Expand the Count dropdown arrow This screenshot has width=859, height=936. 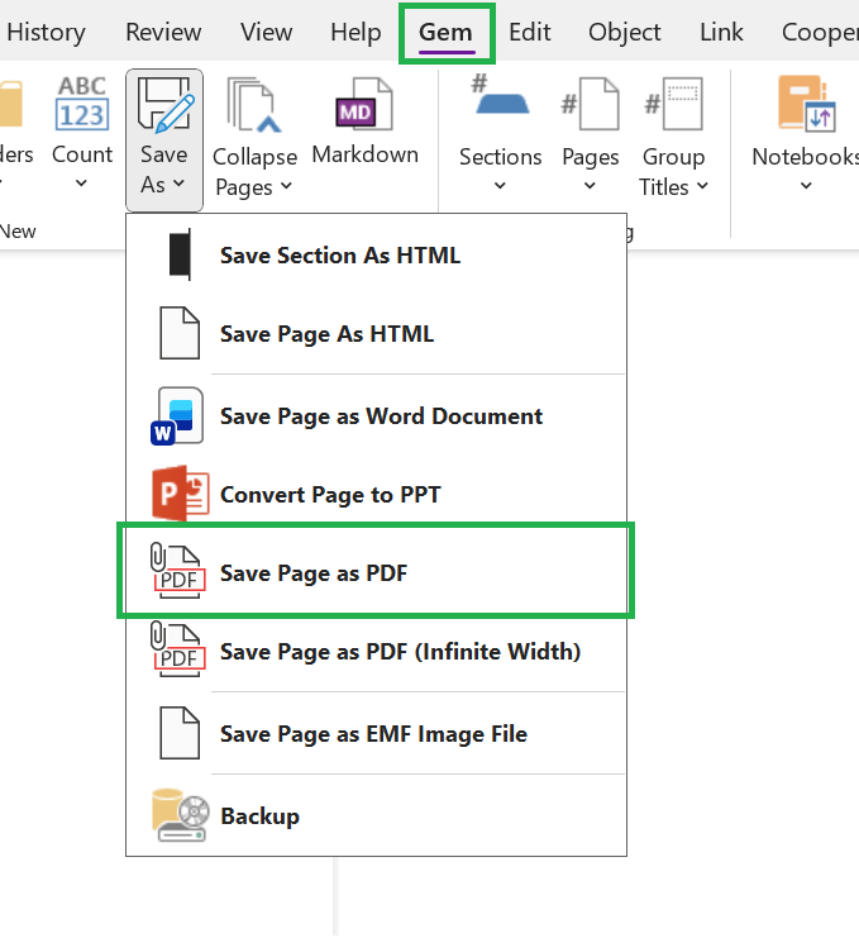(x=81, y=183)
